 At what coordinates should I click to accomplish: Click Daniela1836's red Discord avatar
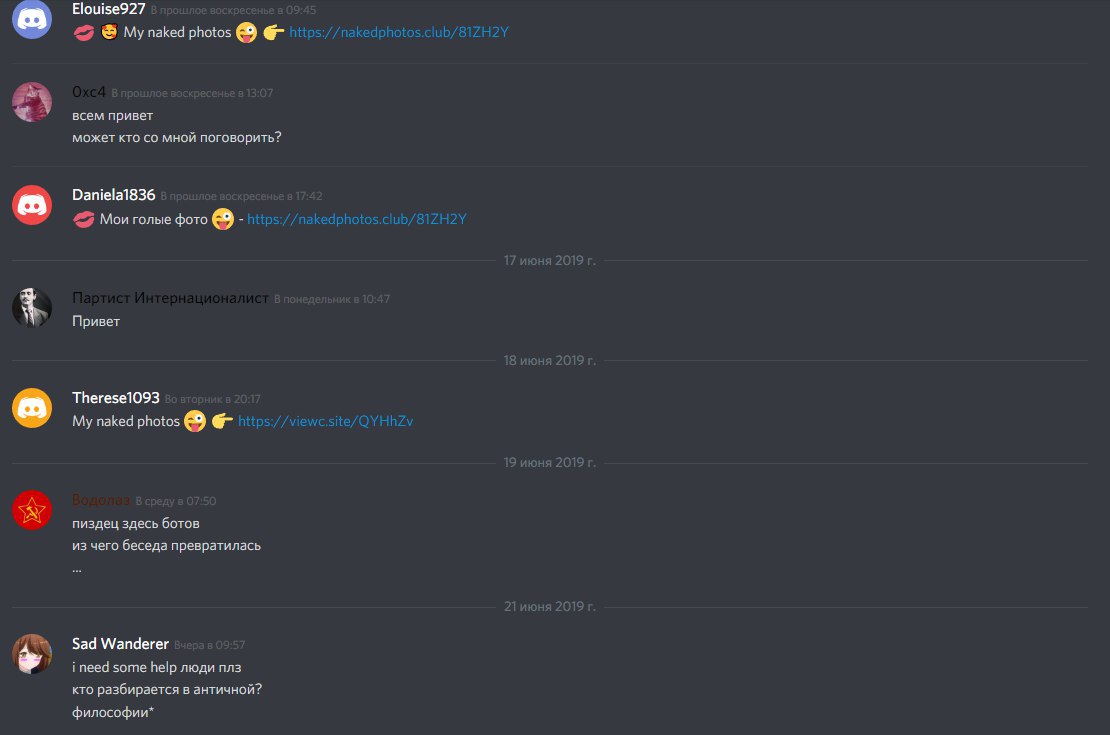tap(32, 205)
